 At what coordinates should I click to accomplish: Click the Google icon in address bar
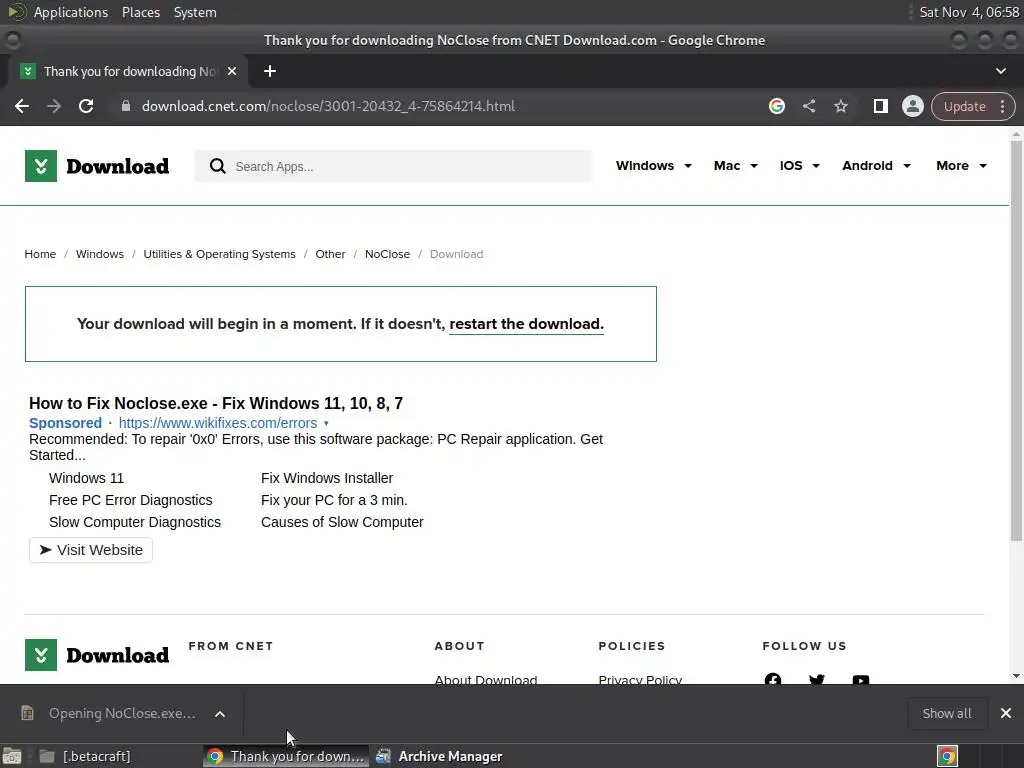click(x=776, y=106)
